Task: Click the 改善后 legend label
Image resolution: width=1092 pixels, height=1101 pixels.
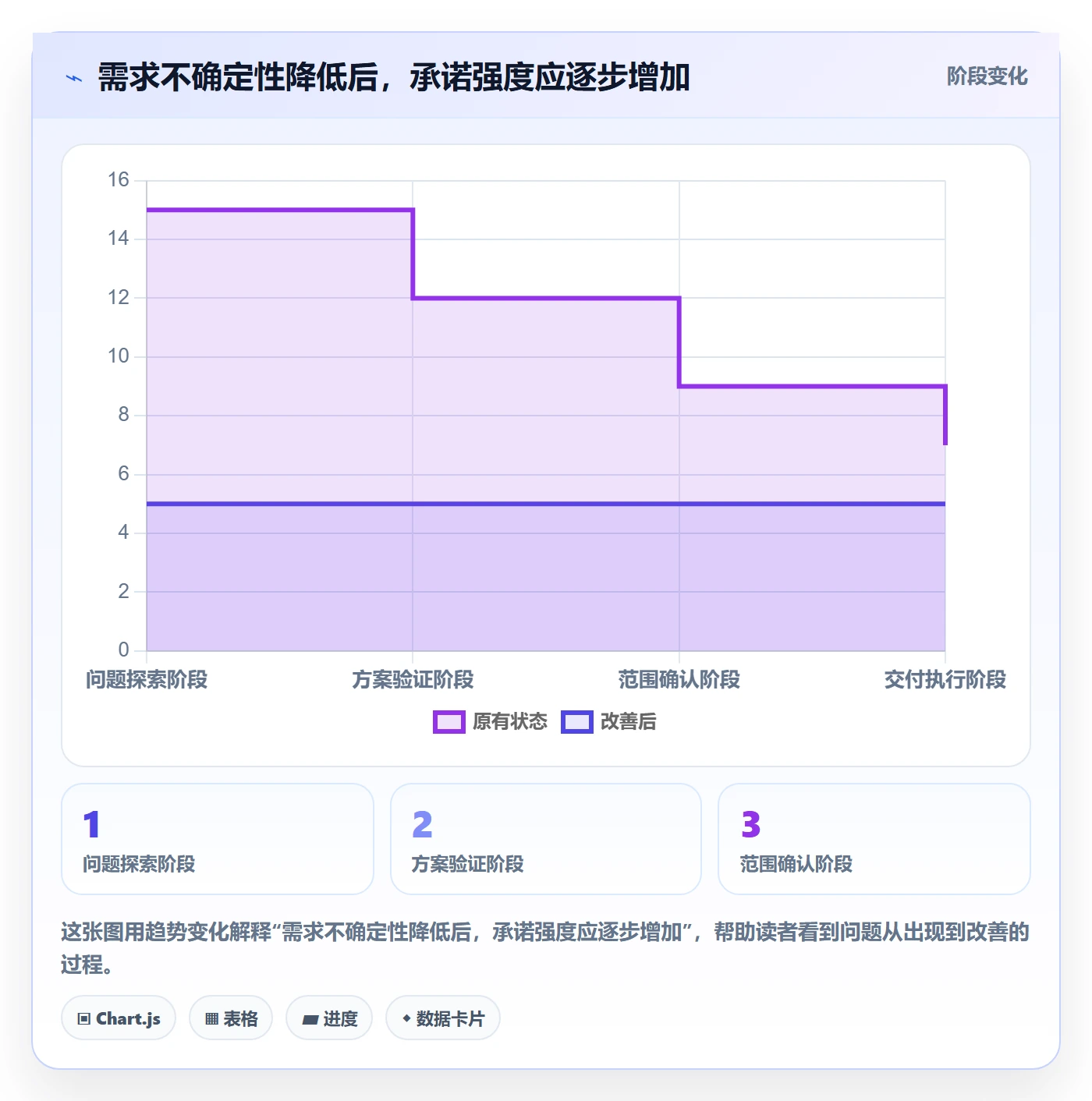Action: [x=628, y=722]
